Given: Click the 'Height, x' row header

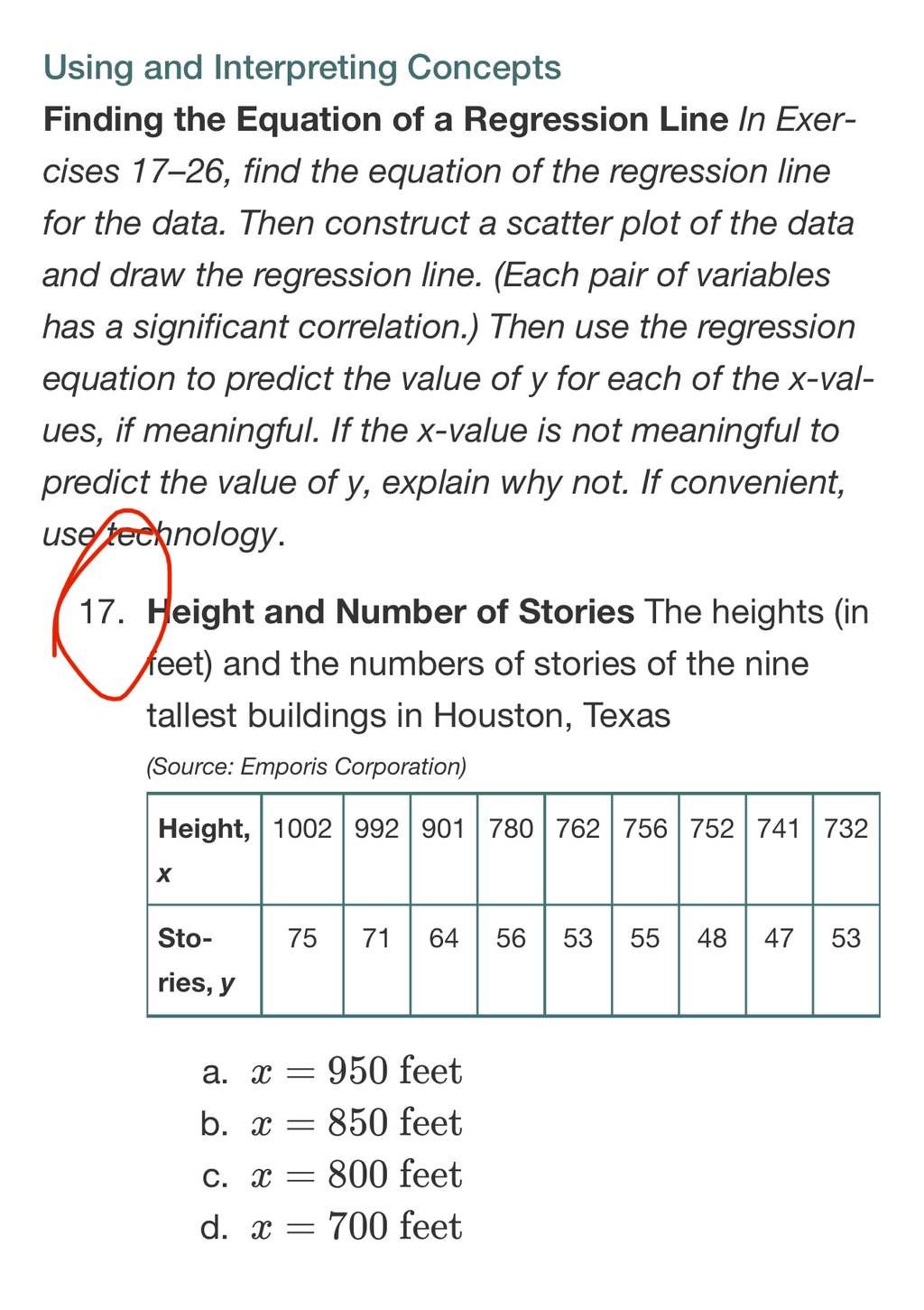Looking at the screenshot, I should click(x=204, y=850).
